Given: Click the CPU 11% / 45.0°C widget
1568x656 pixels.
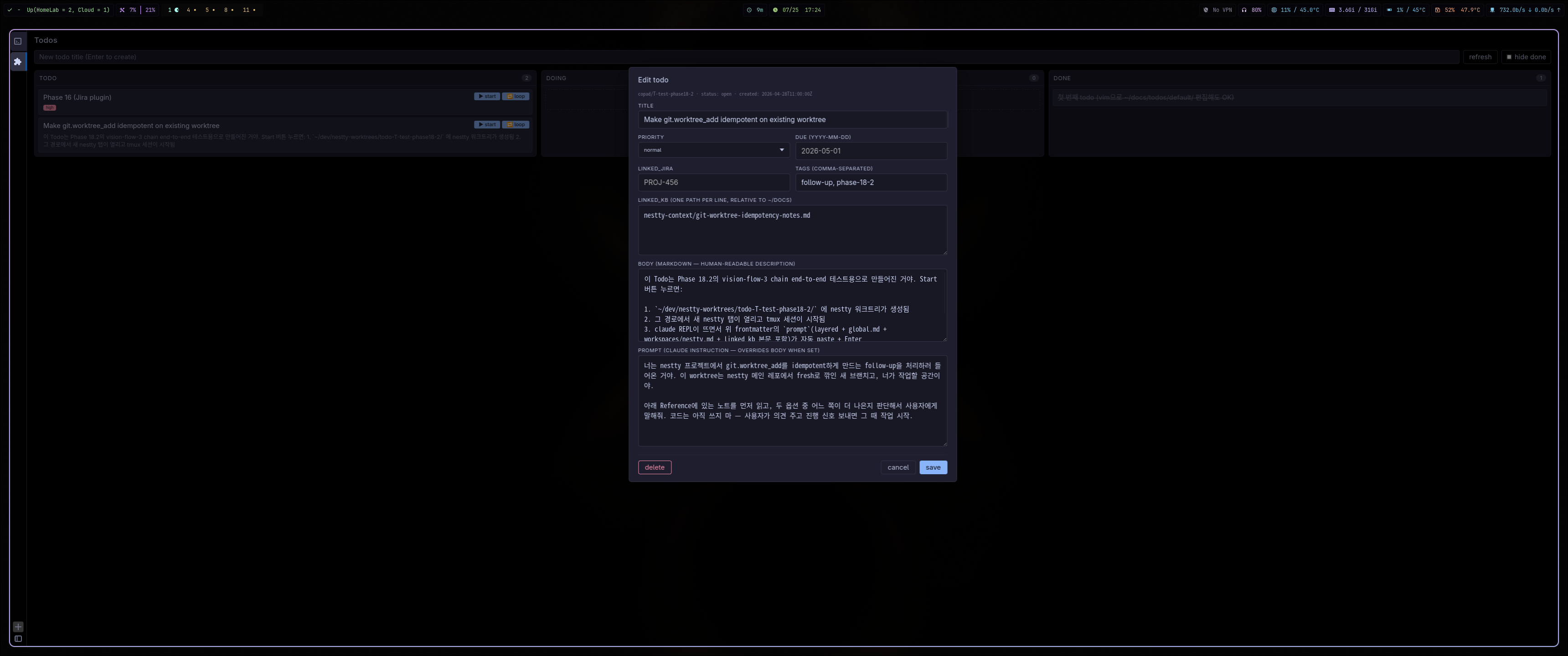Looking at the screenshot, I should (x=1295, y=10).
